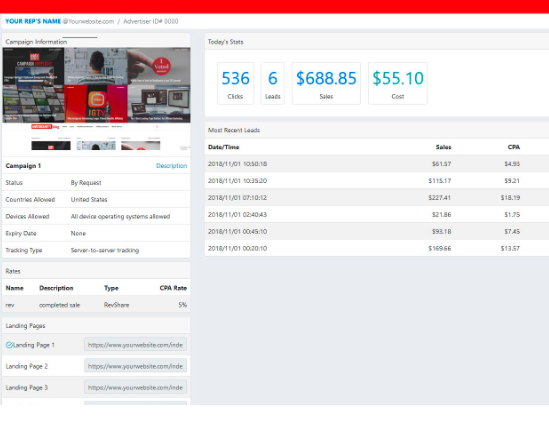Click the CPA column header in leads table

(514, 147)
